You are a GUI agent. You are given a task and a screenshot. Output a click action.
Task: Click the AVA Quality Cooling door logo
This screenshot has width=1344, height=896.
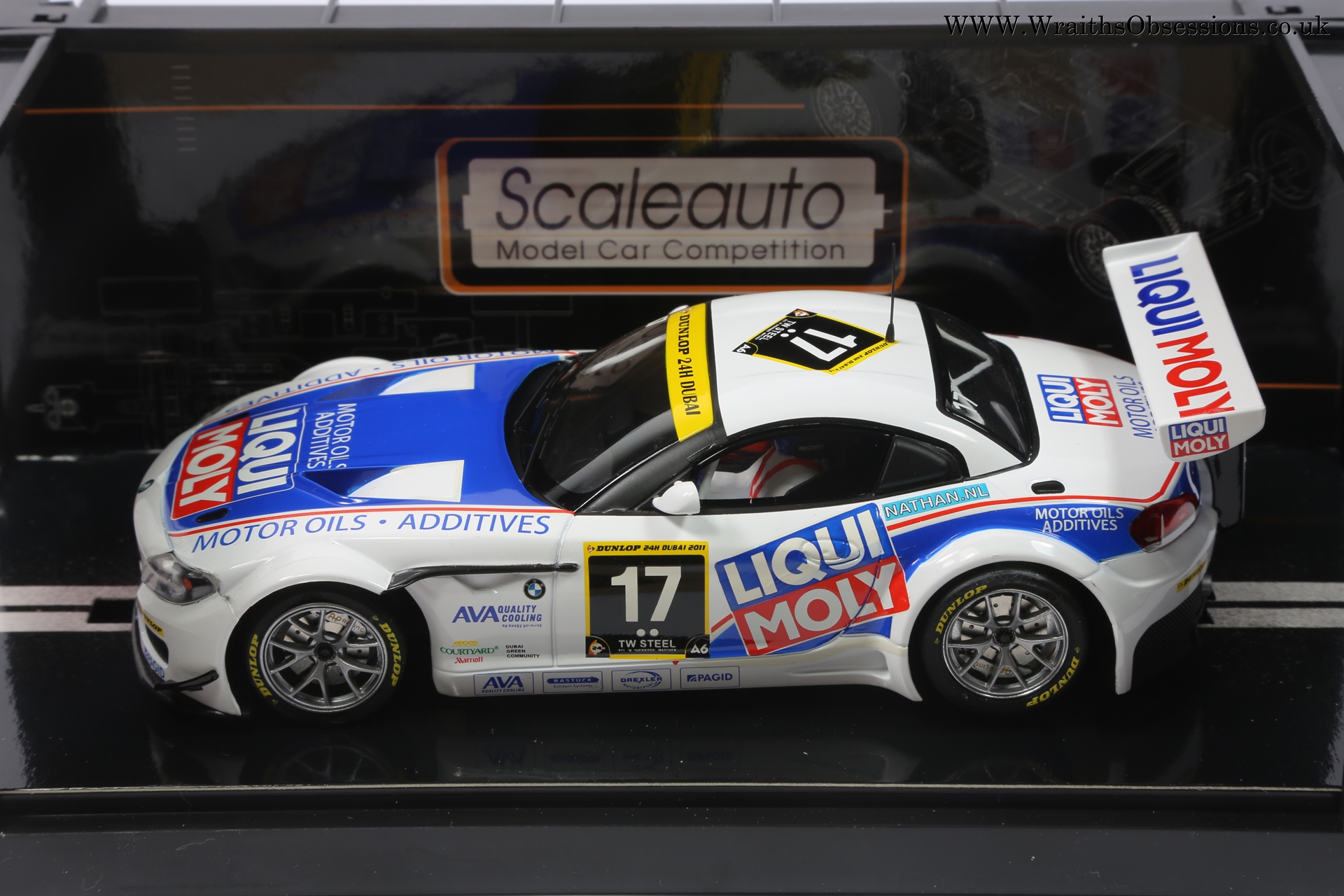point(497,615)
